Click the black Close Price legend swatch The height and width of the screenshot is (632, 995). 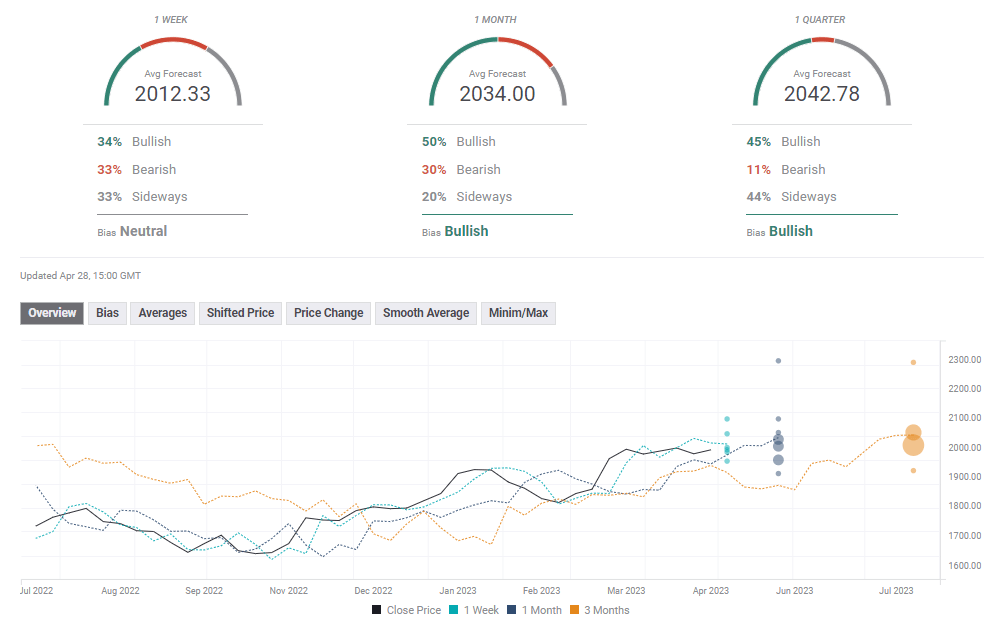pyautogui.click(x=377, y=610)
